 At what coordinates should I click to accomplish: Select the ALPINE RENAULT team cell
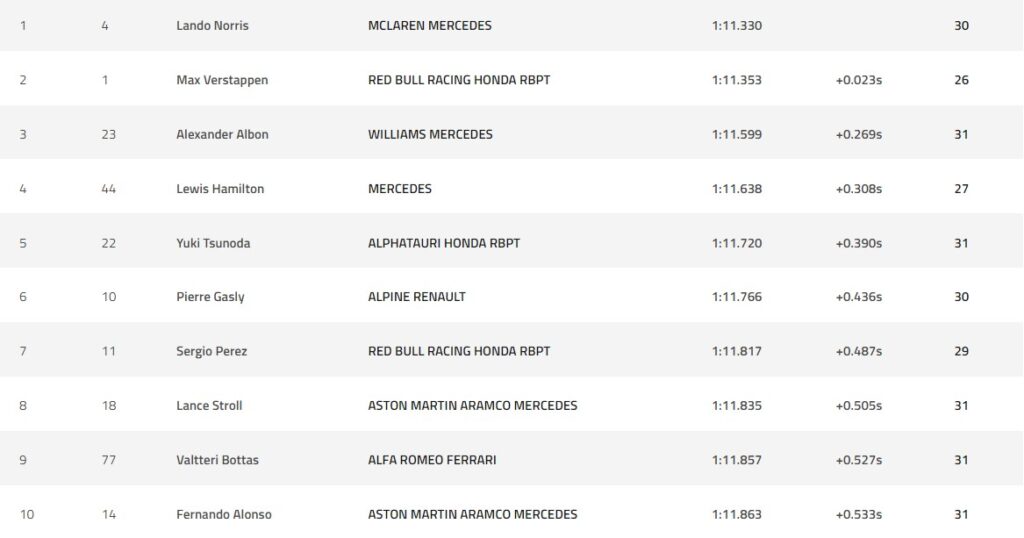417,297
